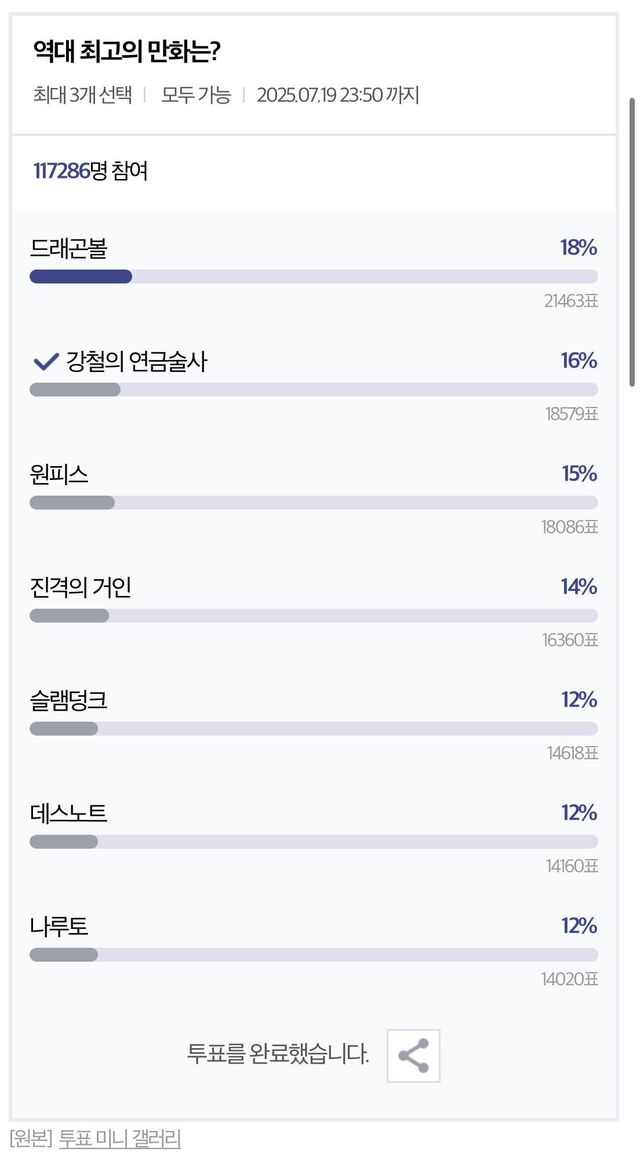Viewport: 640px width, 1164px height.
Task: Pick the 나루토 poll option
Action: tap(59, 926)
